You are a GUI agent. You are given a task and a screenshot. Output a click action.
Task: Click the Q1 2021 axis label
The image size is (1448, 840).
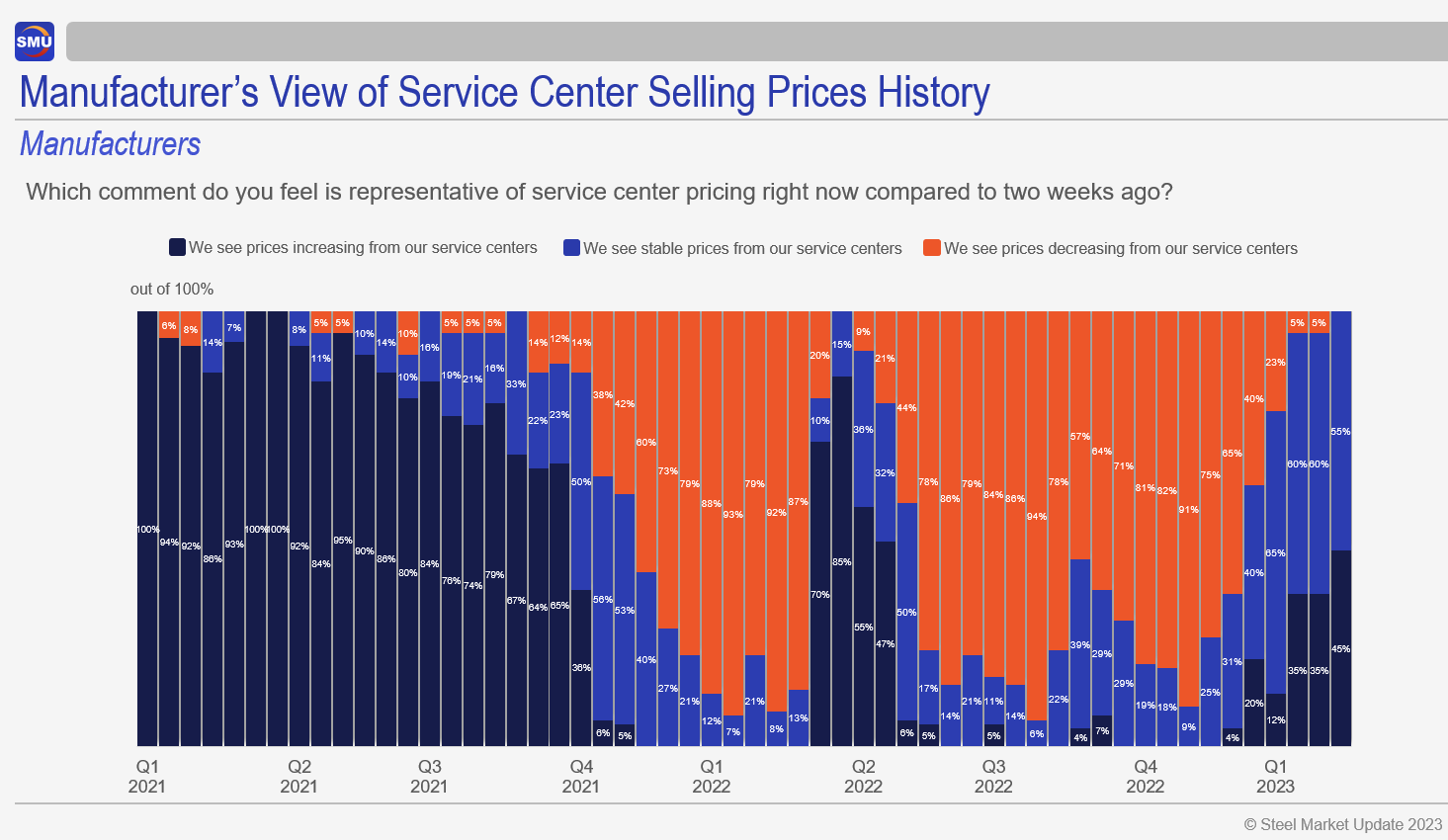pyautogui.click(x=147, y=777)
